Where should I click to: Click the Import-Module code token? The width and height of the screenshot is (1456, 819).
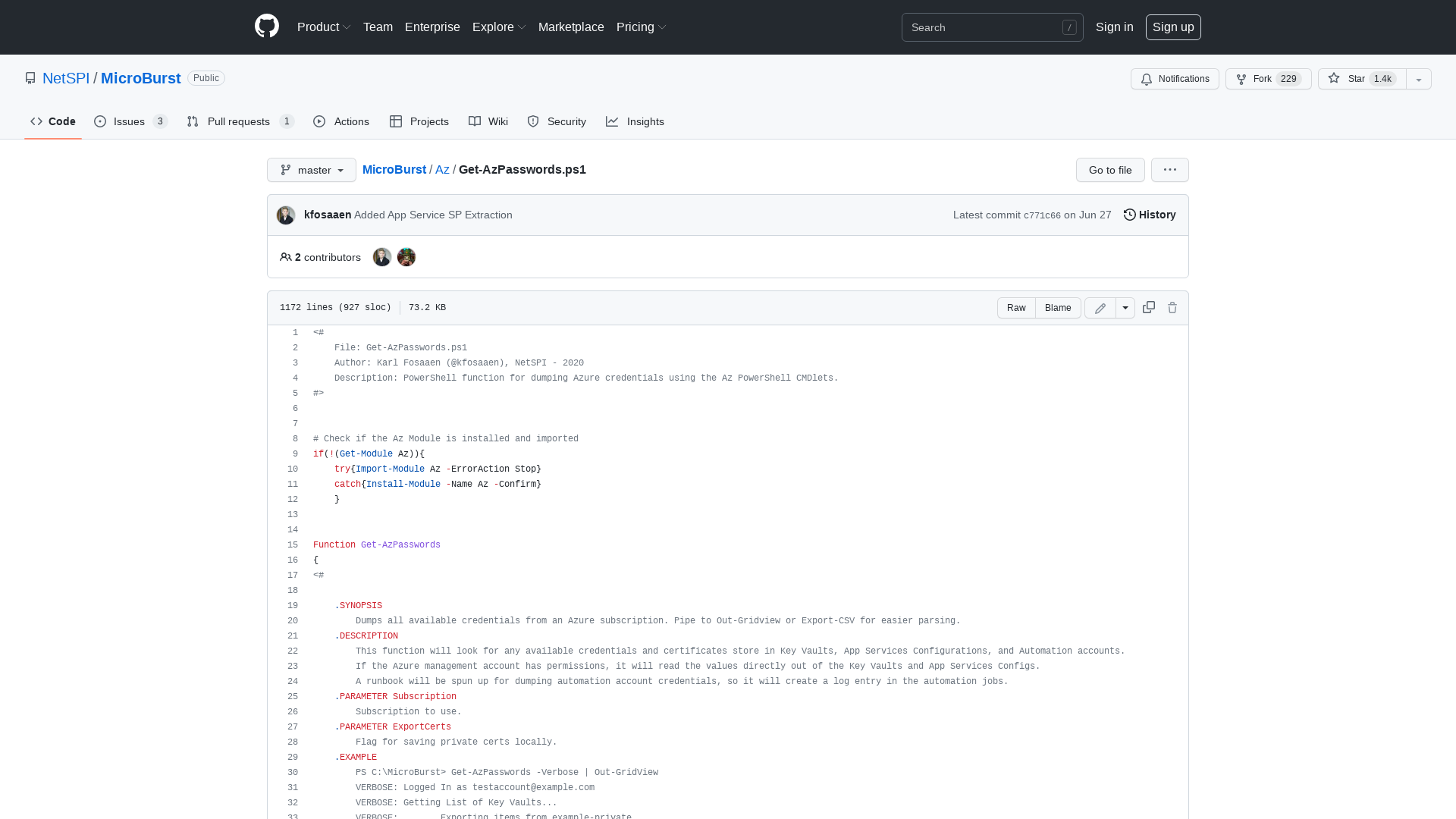point(390,469)
